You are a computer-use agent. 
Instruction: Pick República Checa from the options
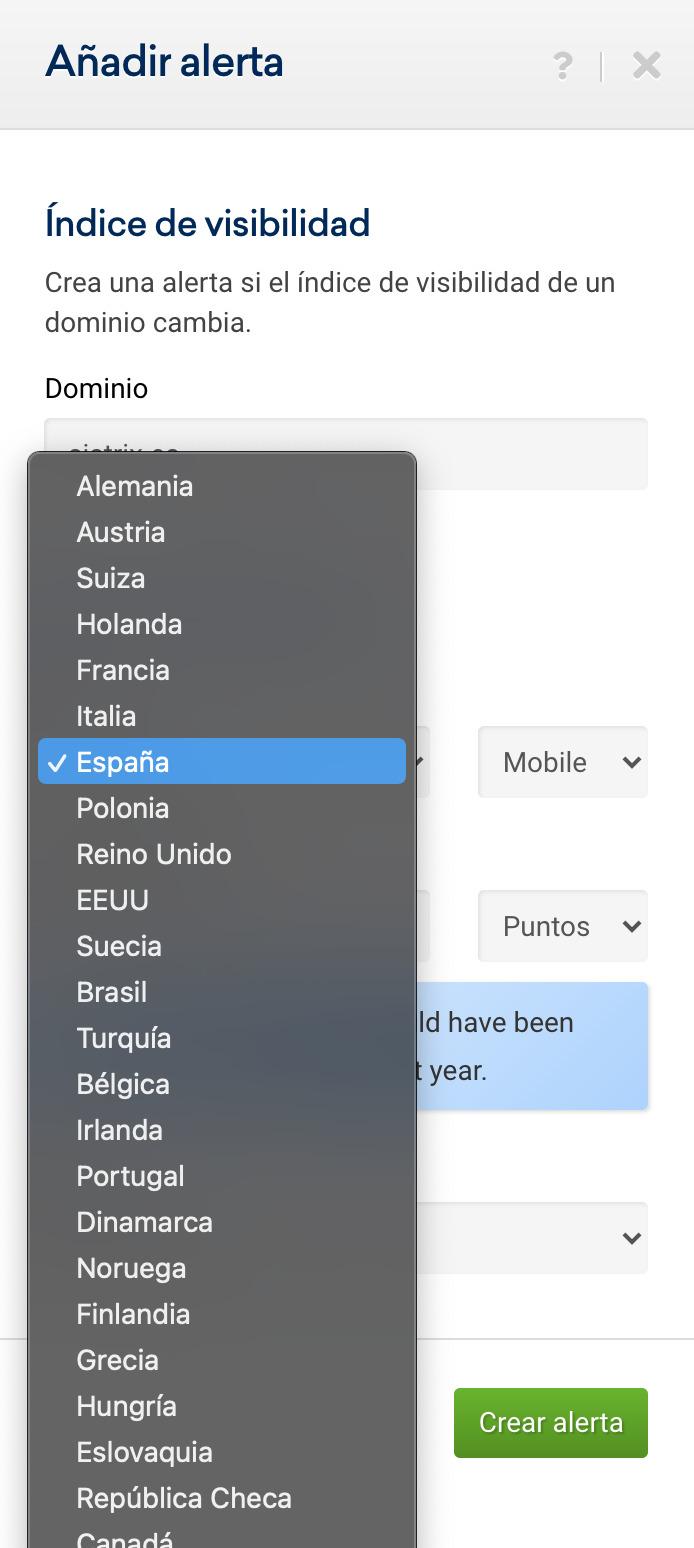click(x=184, y=1498)
